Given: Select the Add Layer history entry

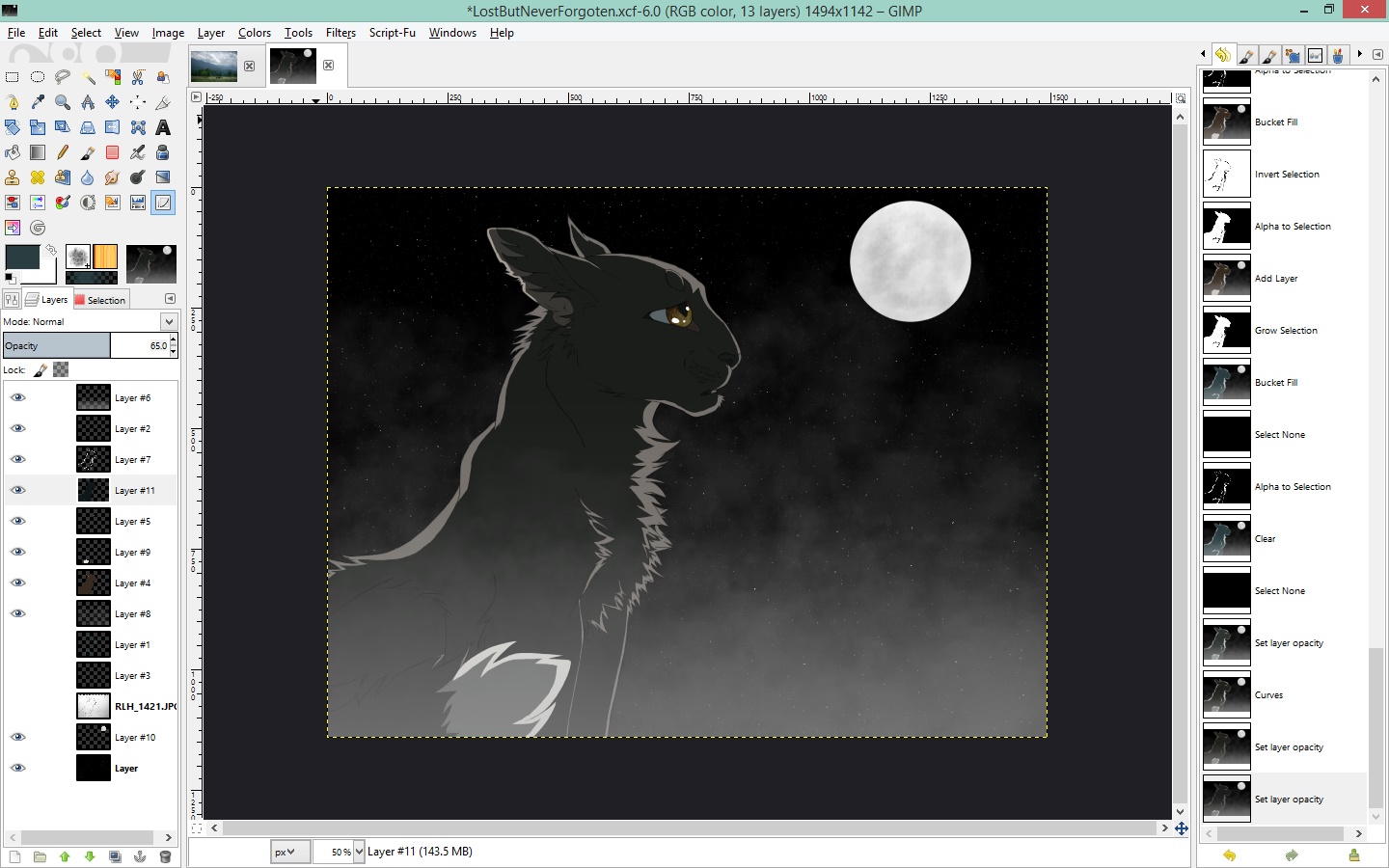Looking at the screenshot, I should point(1284,279).
